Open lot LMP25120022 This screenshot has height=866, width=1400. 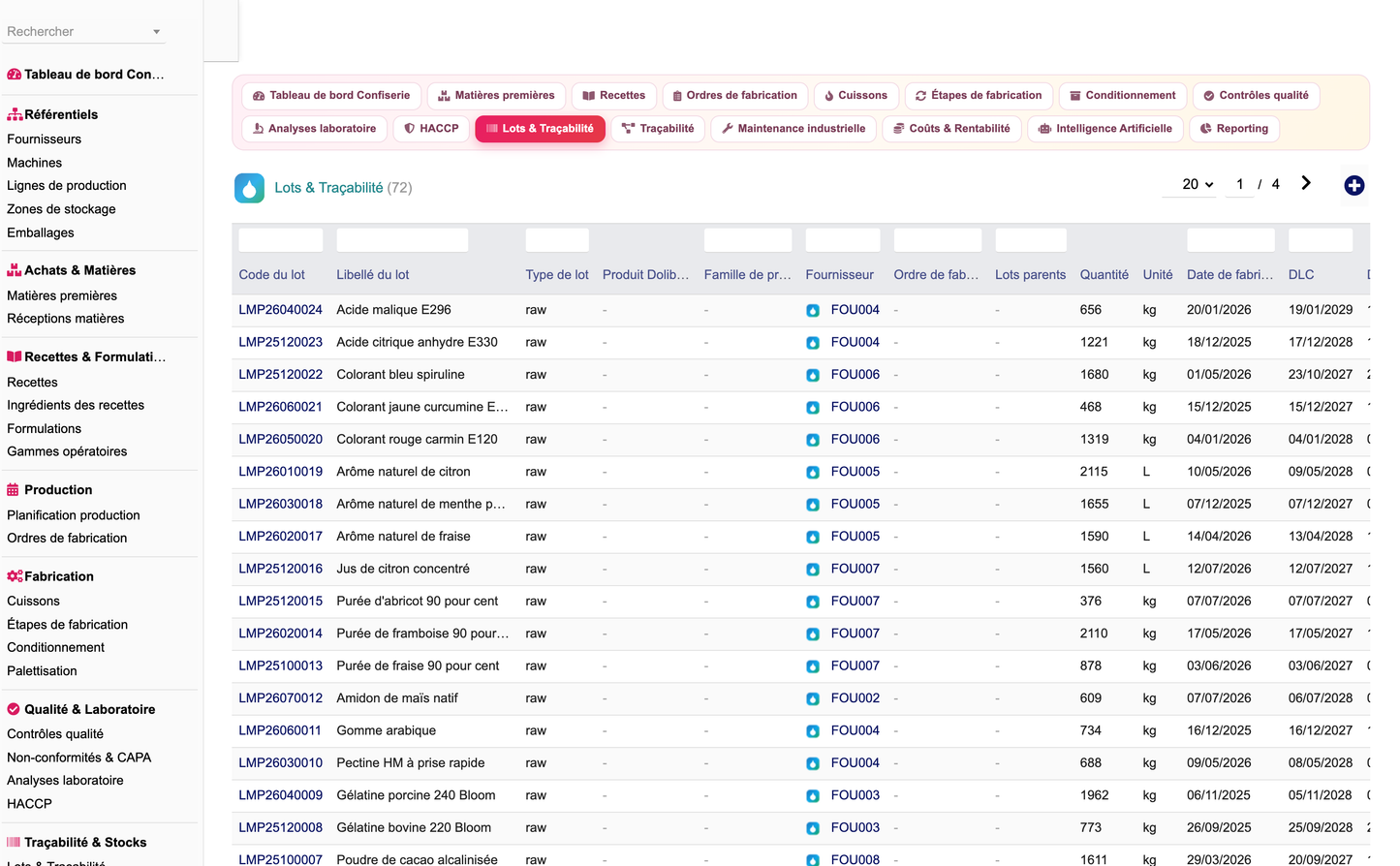click(281, 374)
